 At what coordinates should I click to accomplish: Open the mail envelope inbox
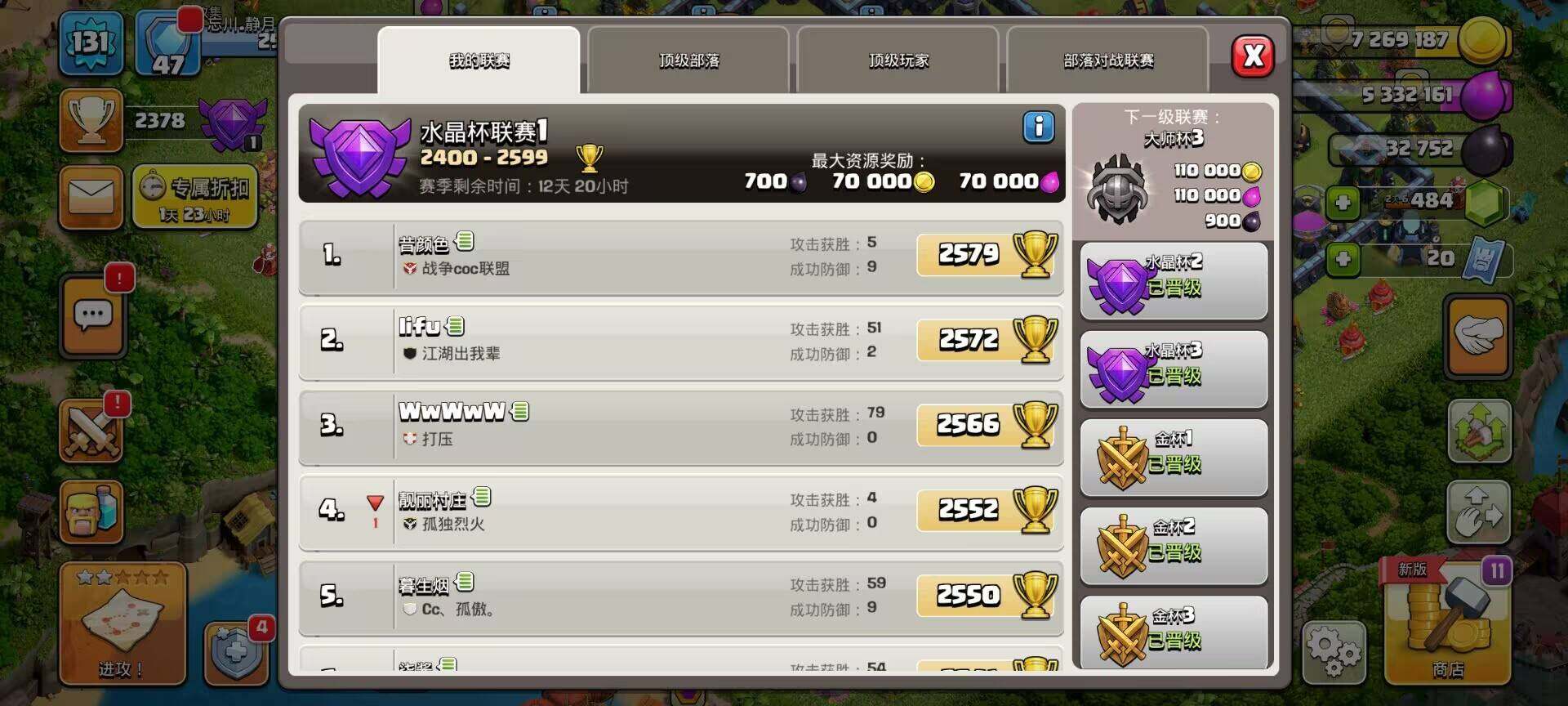(91, 196)
